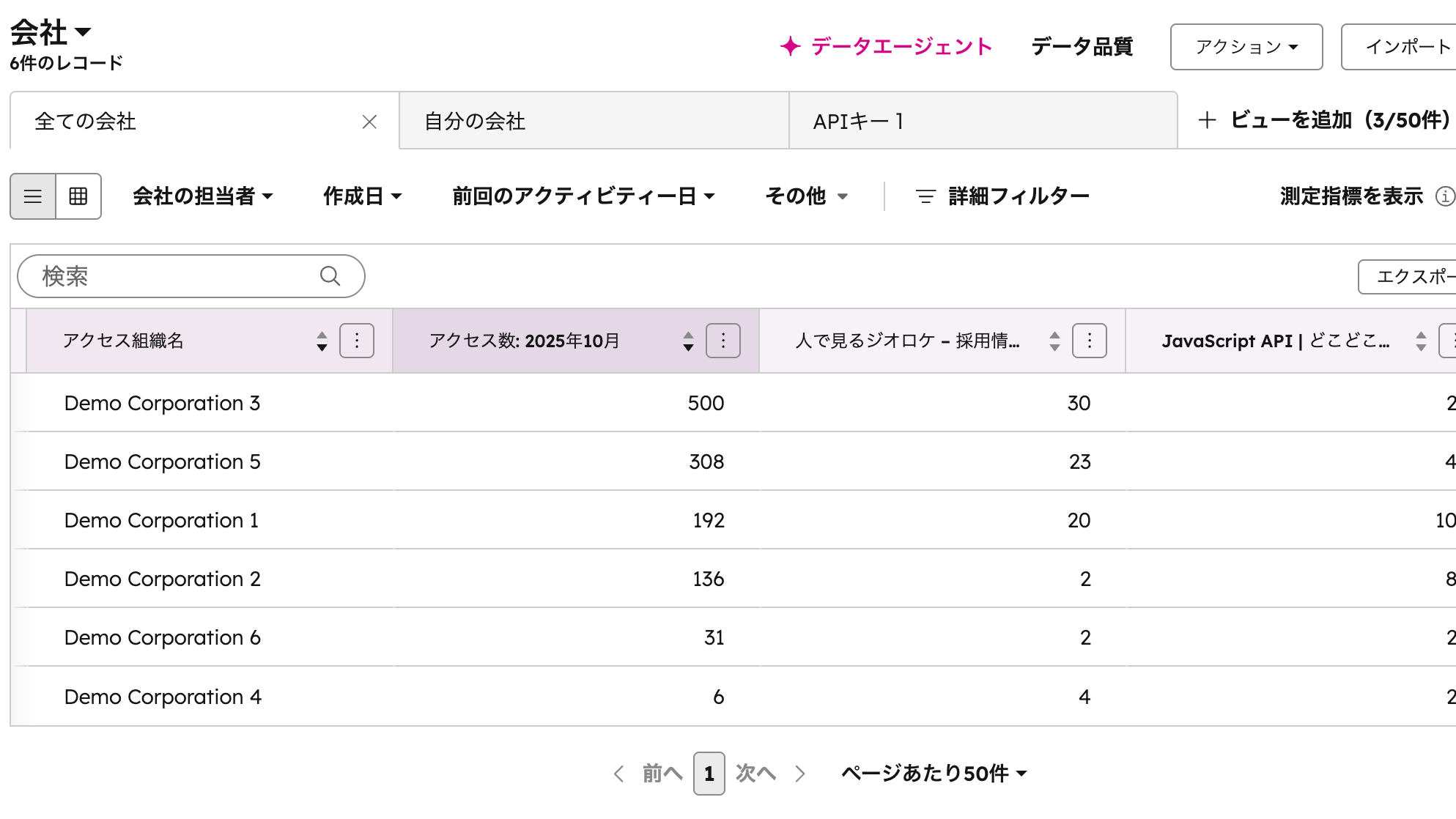
Task: Switch to 自分の会社 tab
Action: tap(594, 122)
